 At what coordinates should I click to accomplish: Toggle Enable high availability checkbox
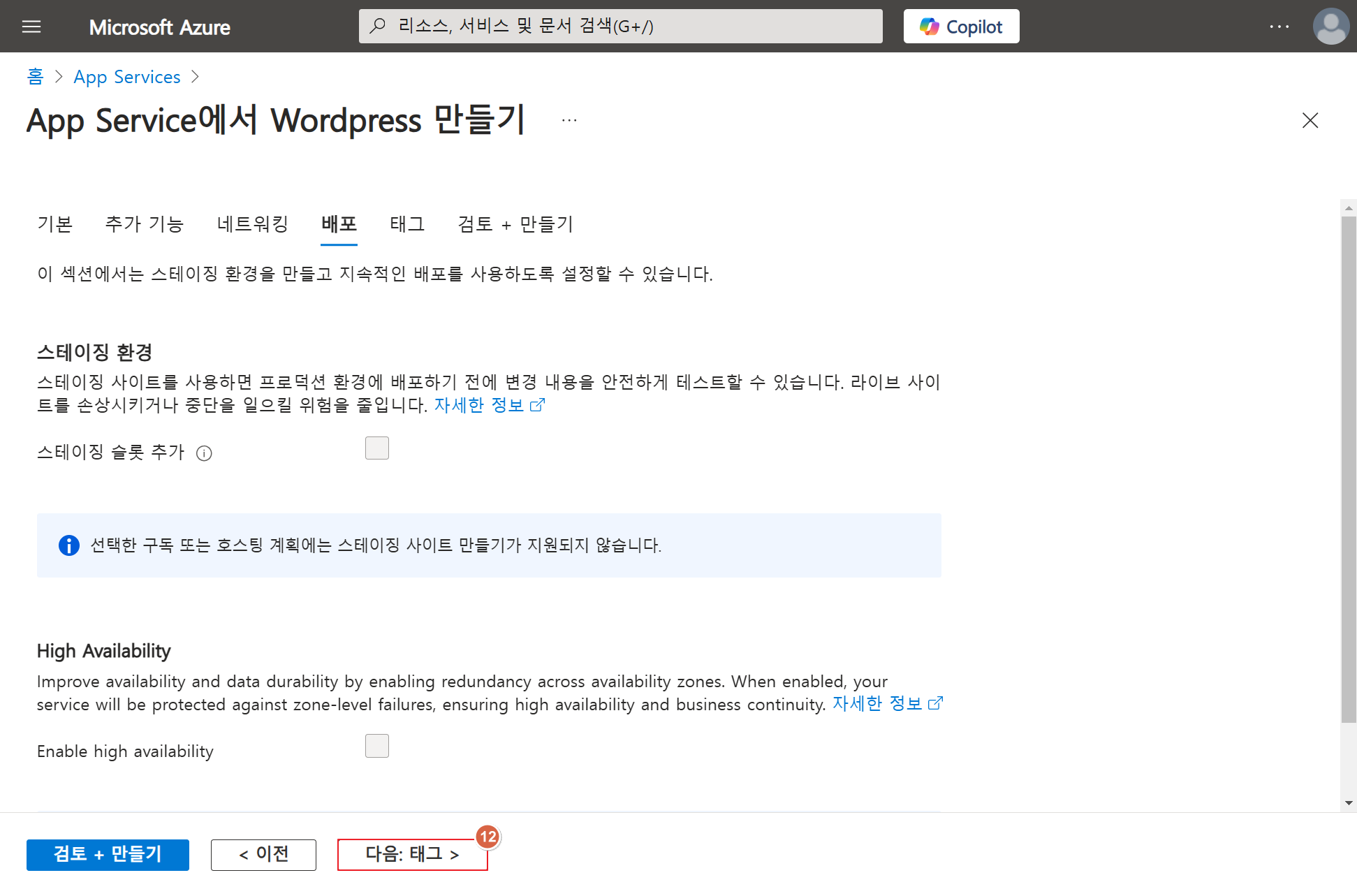[x=377, y=746]
